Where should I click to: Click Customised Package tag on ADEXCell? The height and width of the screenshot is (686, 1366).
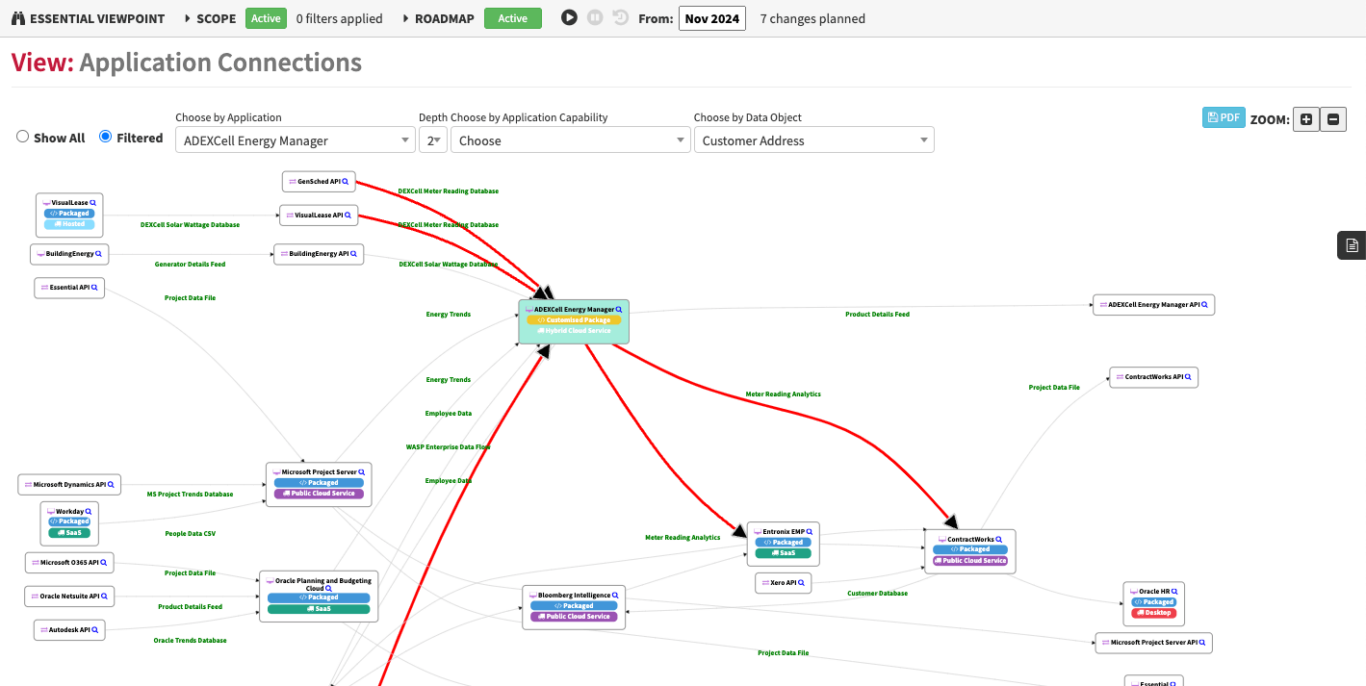pos(574,320)
